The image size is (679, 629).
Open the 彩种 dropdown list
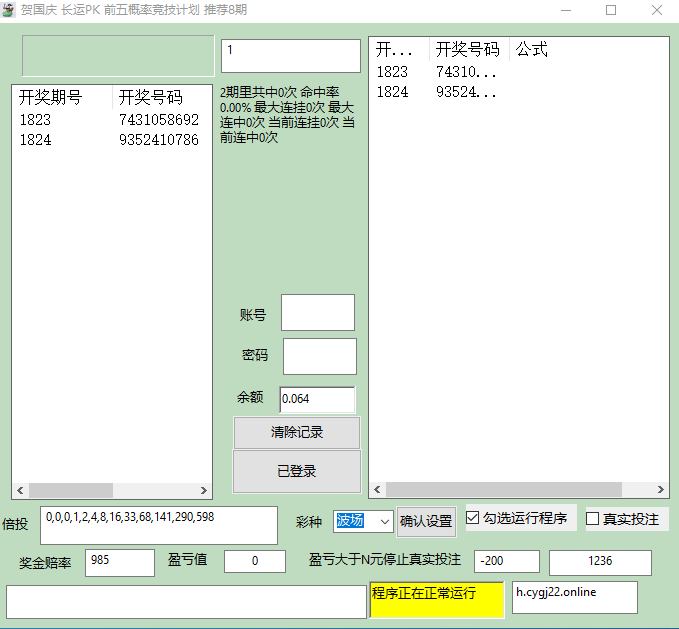click(x=385, y=521)
